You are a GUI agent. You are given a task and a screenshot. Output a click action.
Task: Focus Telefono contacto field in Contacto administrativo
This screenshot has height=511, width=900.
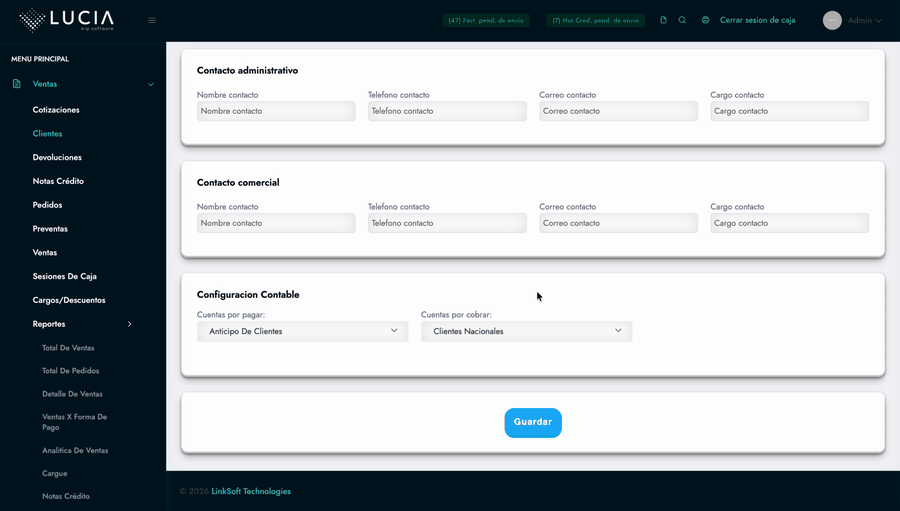(x=447, y=111)
